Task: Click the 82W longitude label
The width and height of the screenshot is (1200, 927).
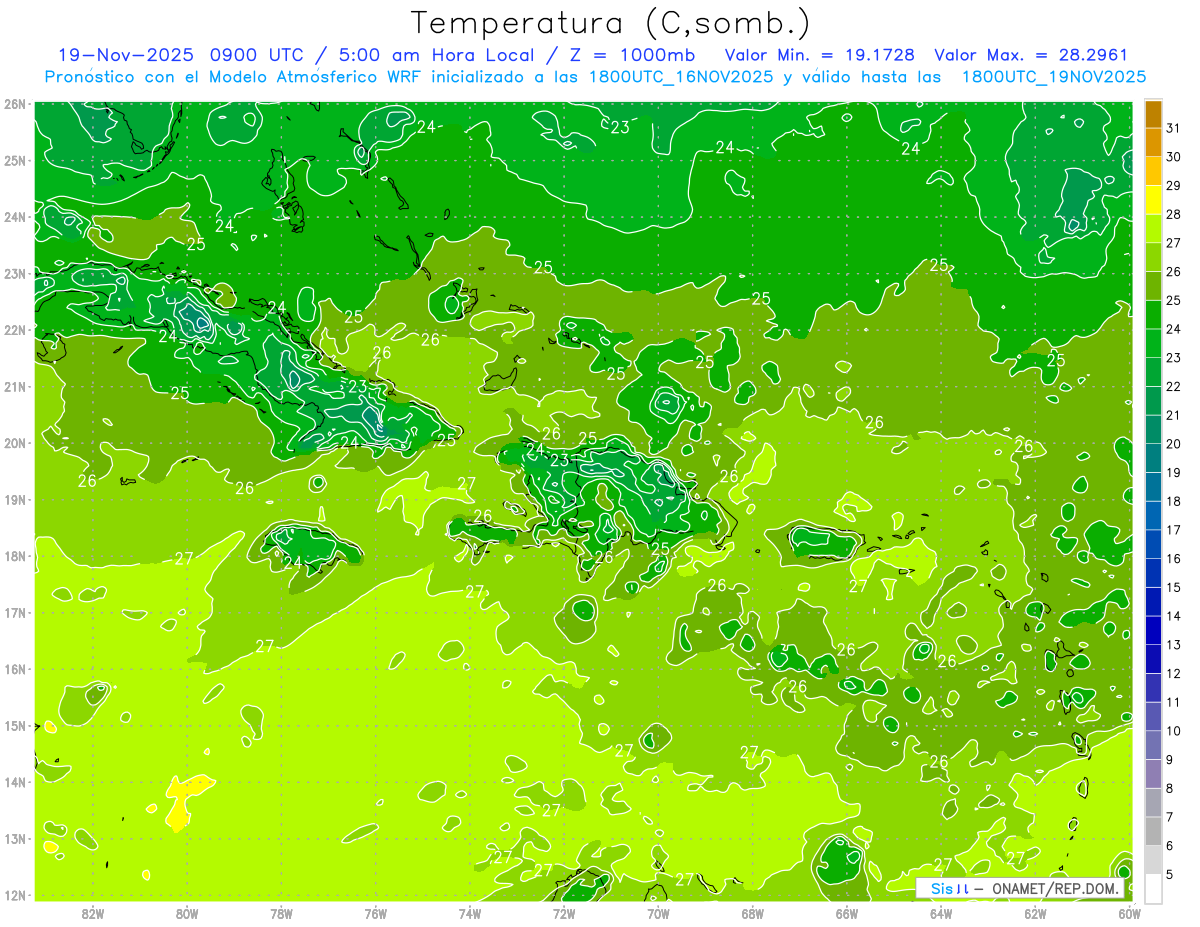Action: tap(93, 912)
